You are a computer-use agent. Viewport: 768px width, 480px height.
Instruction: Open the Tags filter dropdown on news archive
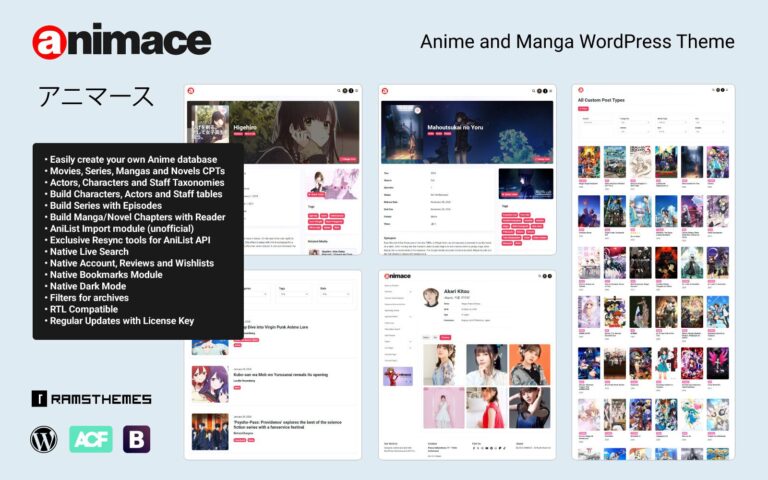click(293, 294)
